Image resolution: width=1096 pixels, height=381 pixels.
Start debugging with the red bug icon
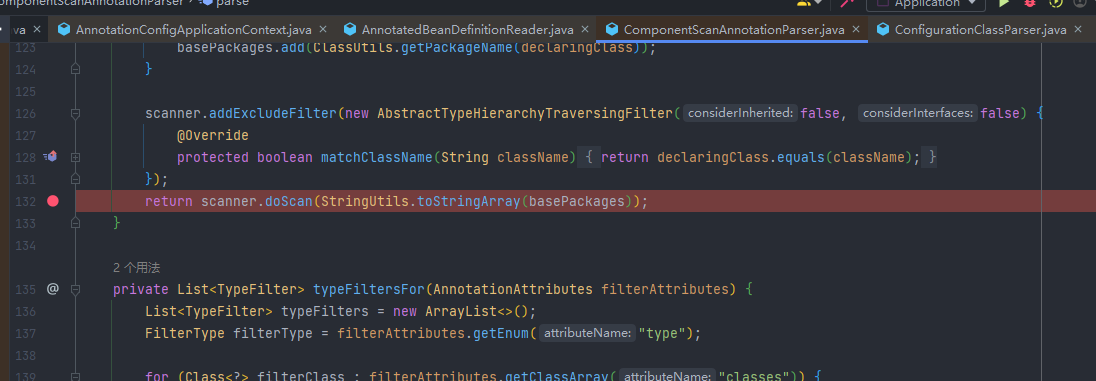pyautogui.click(x=1030, y=3)
